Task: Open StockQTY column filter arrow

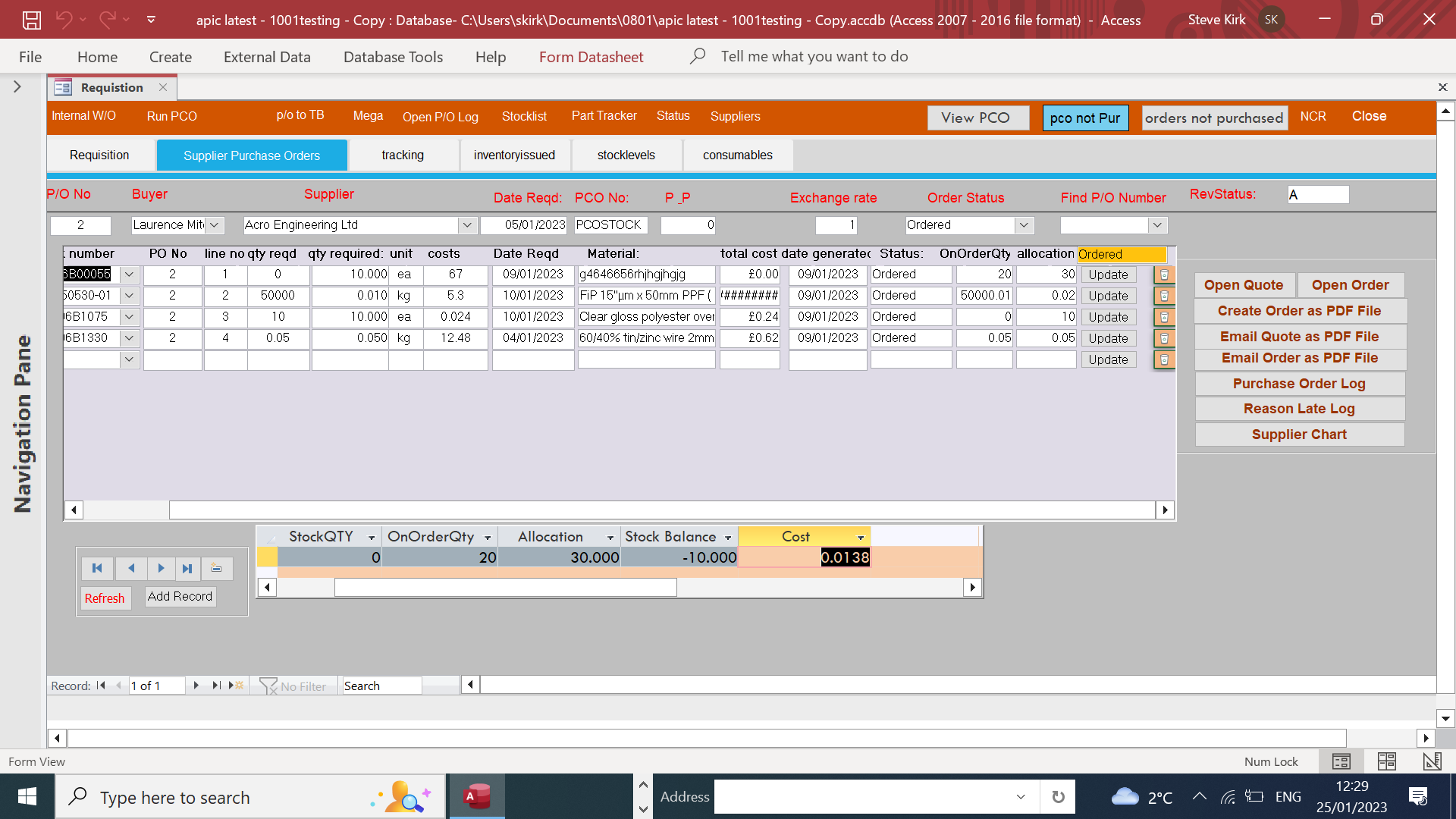Action: (372, 538)
